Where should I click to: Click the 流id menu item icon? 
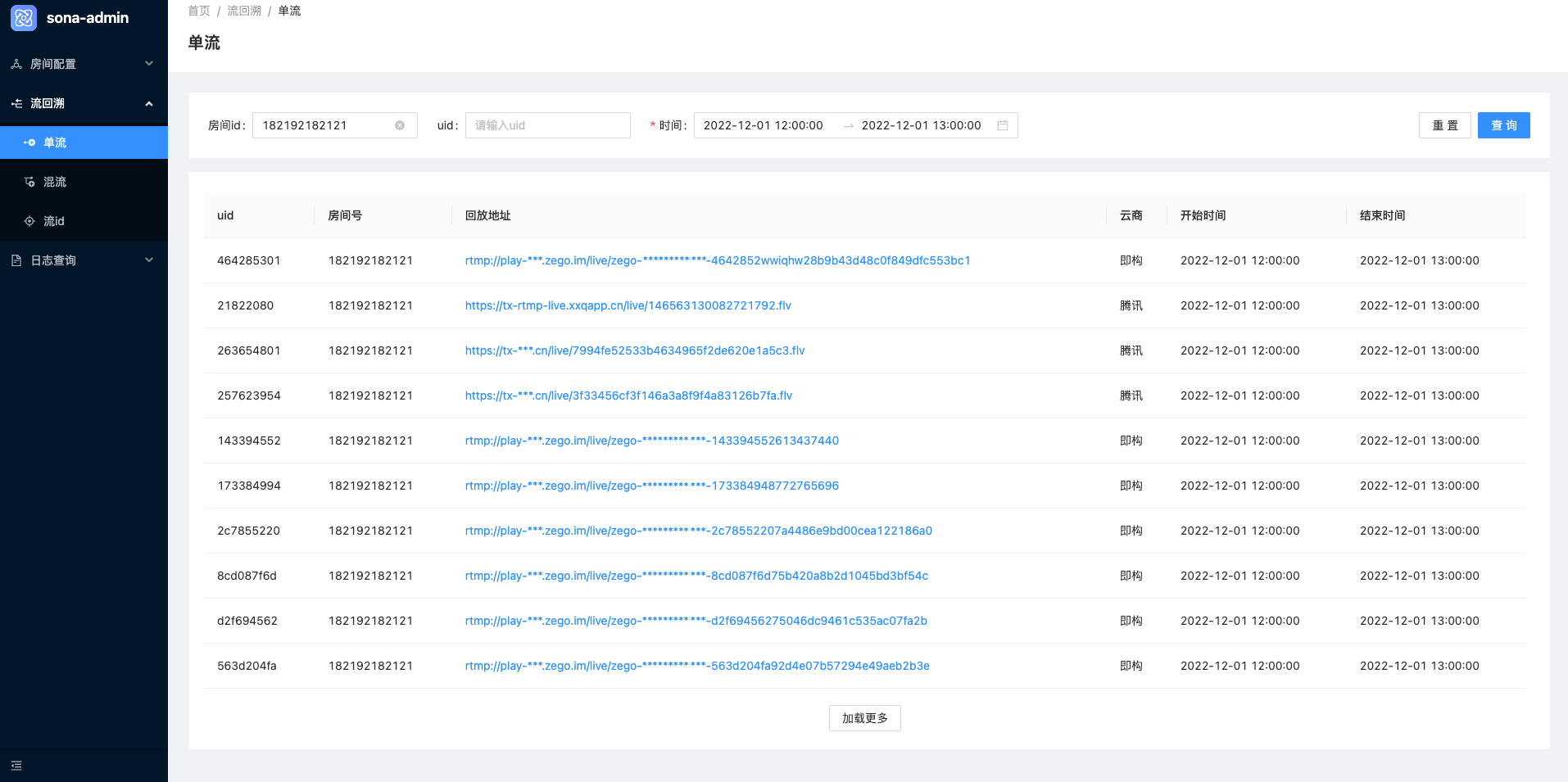coord(29,221)
